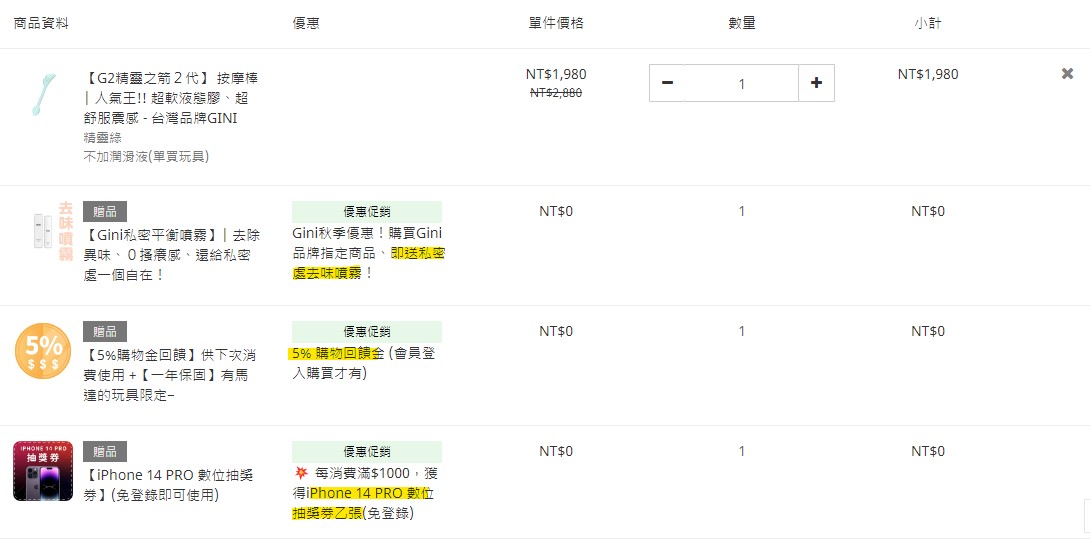This screenshot has height=540, width=1090.
Task: Click the red explosion emoji in iPhone promotion
Action: (x=301, y=474)
